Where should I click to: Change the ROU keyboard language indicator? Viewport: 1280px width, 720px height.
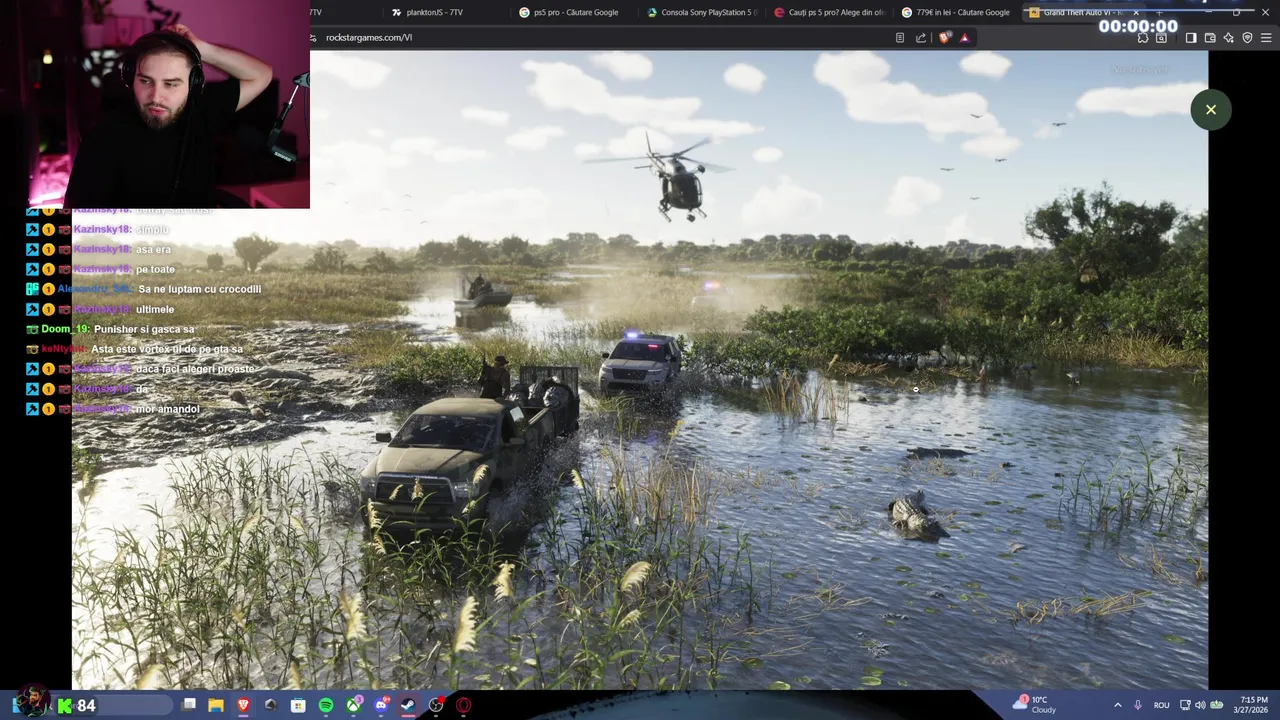(1161, 705)
